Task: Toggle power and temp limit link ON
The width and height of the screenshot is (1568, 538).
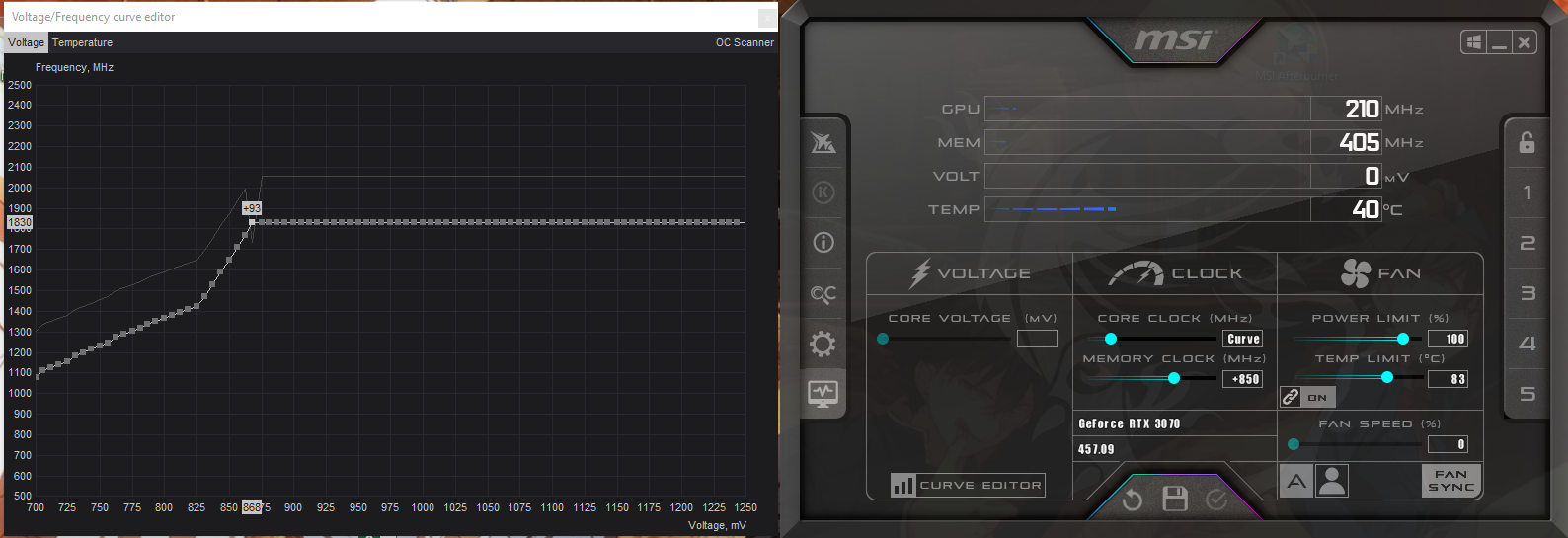Action: coord(1307,397)
